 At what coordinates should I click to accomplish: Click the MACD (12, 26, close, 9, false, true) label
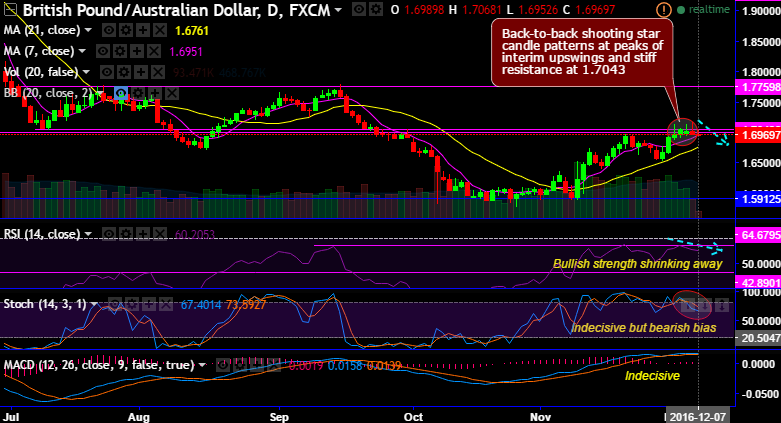[99, 365]
